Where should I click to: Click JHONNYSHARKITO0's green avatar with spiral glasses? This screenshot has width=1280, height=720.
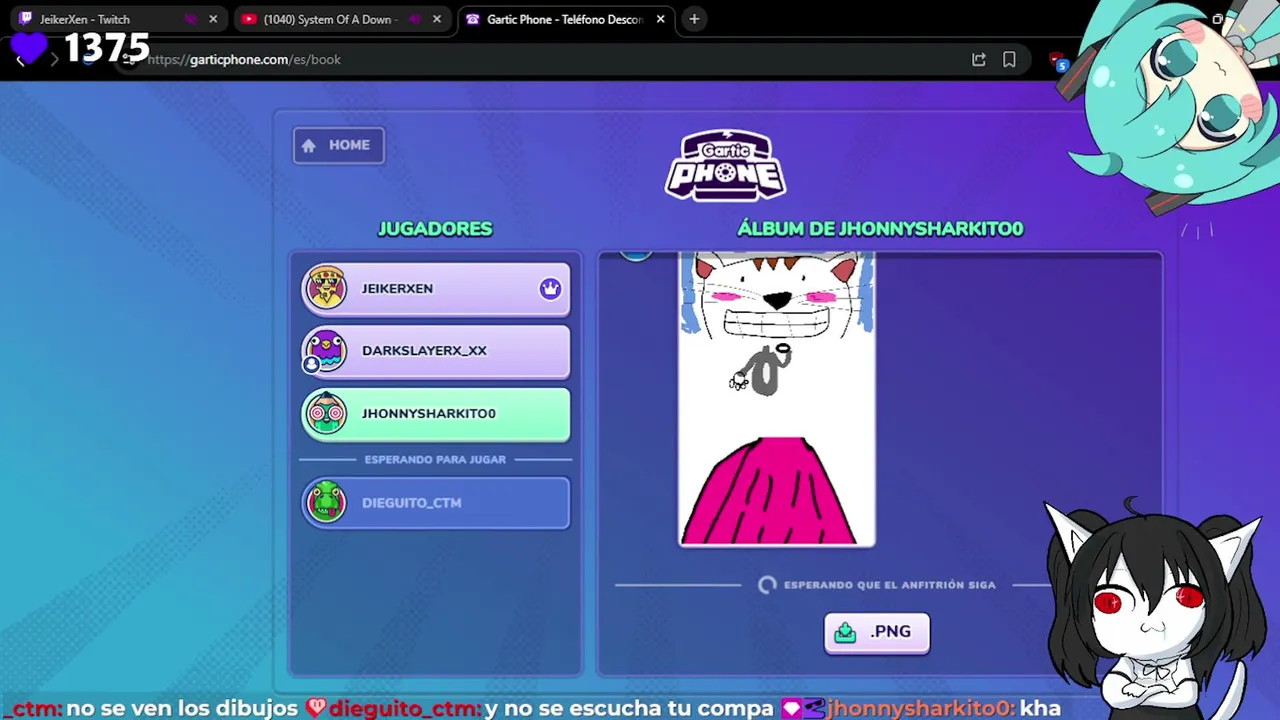click(x=326, y=413)
